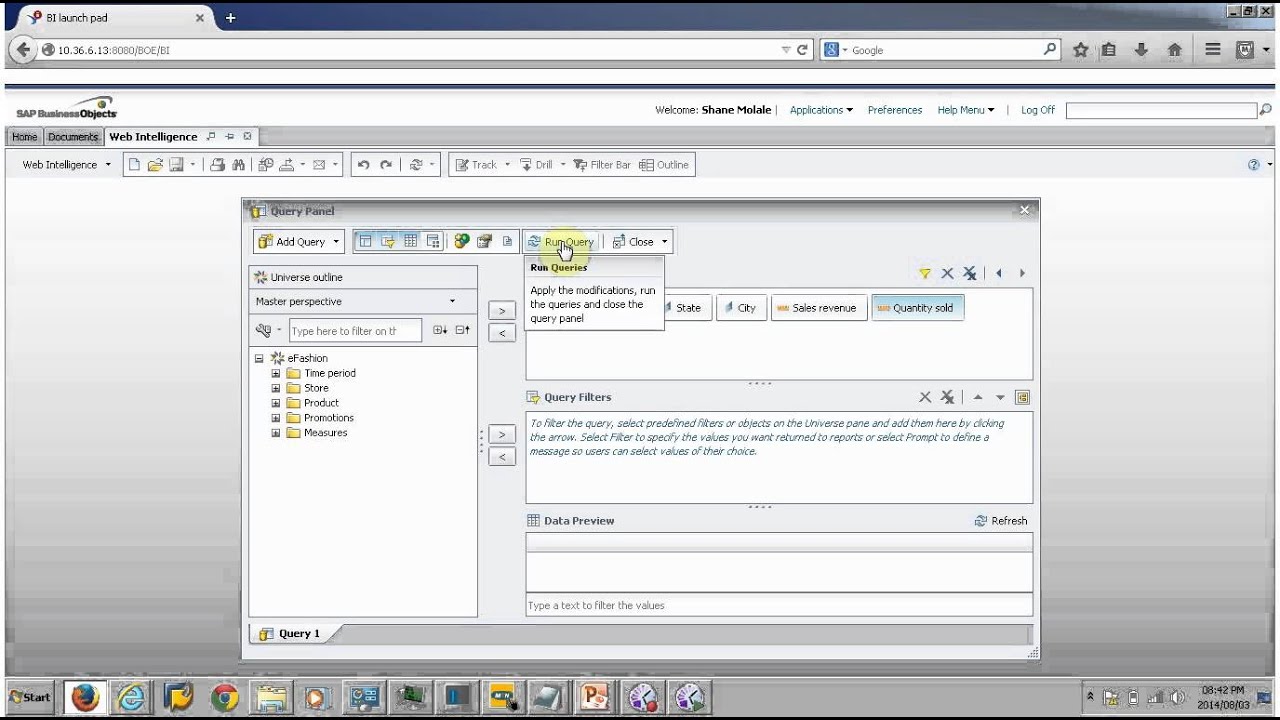Click the New document icon in Web Intelligence toolbar
The image size is (1280, 720).
coord(134,165)
